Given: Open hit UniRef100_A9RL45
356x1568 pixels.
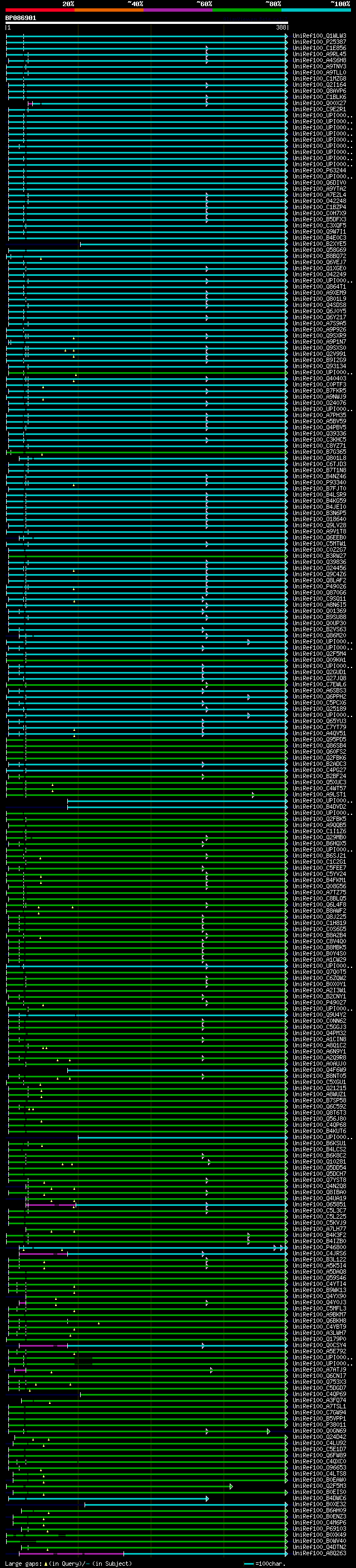Looking at the screenshot, I should click(319, 54).
